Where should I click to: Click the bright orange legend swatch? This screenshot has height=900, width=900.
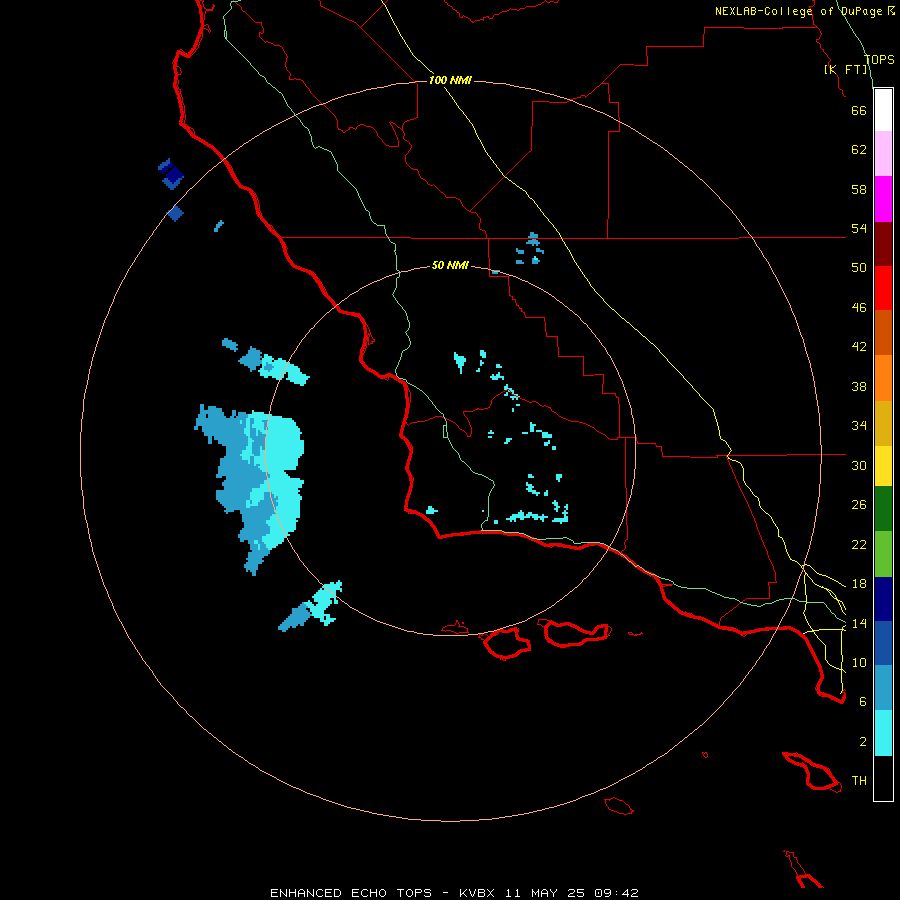[x=883, y=378]
